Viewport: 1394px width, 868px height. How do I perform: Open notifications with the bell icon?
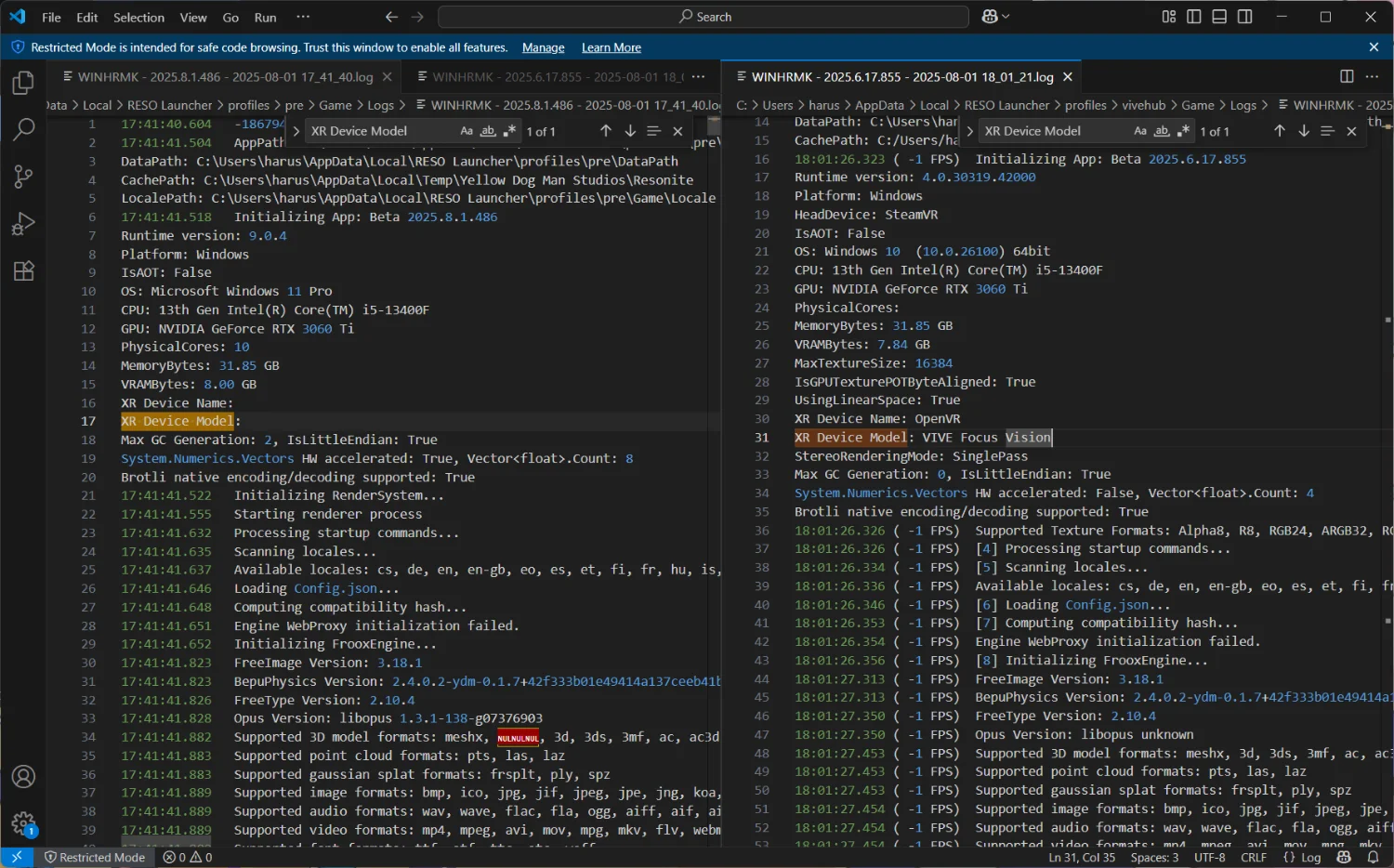click(1374, 857)
